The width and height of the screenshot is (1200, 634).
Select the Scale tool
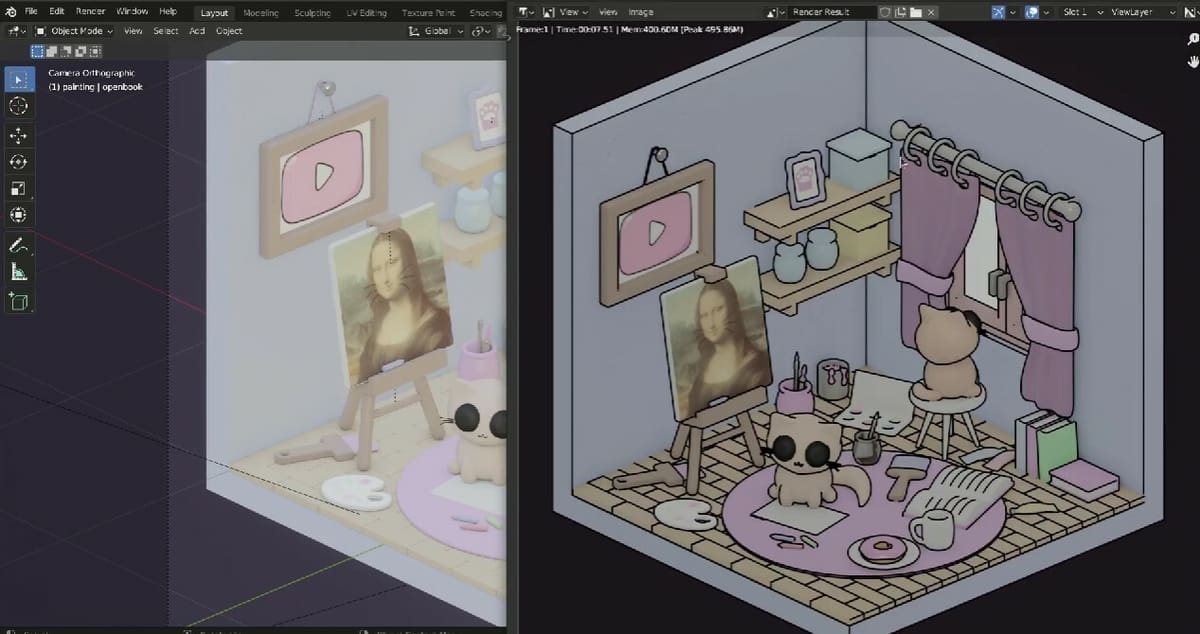(x=18, y=188)
